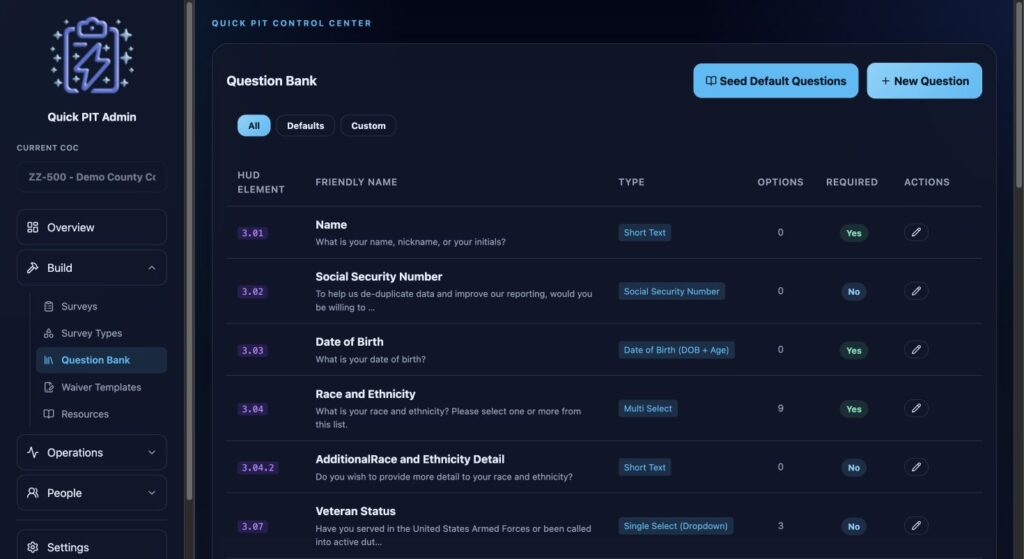Click the Friendly Name column header
1024x559 pixels.
356,182
